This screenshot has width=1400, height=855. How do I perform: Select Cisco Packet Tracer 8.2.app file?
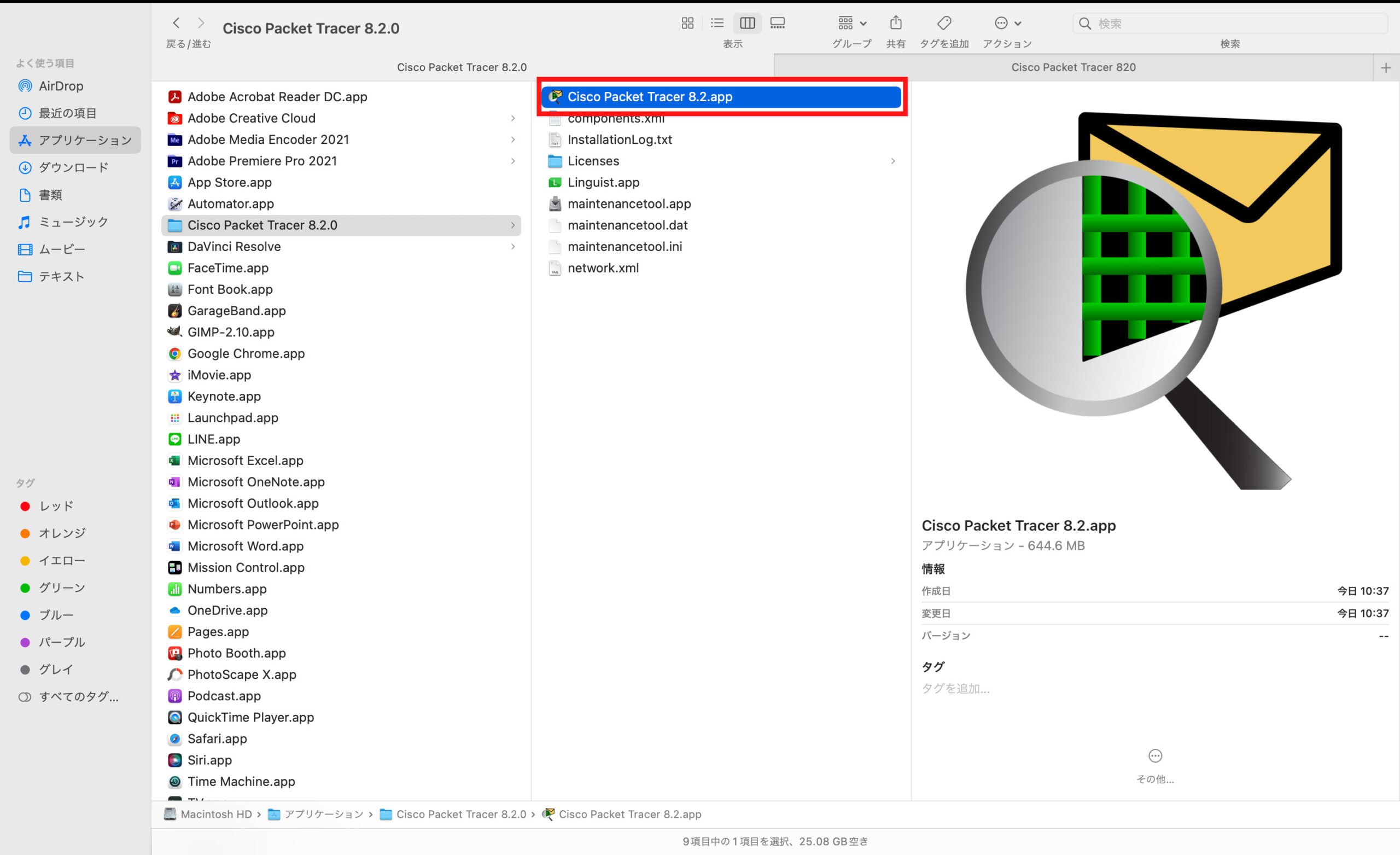click(x=721, y=97)
